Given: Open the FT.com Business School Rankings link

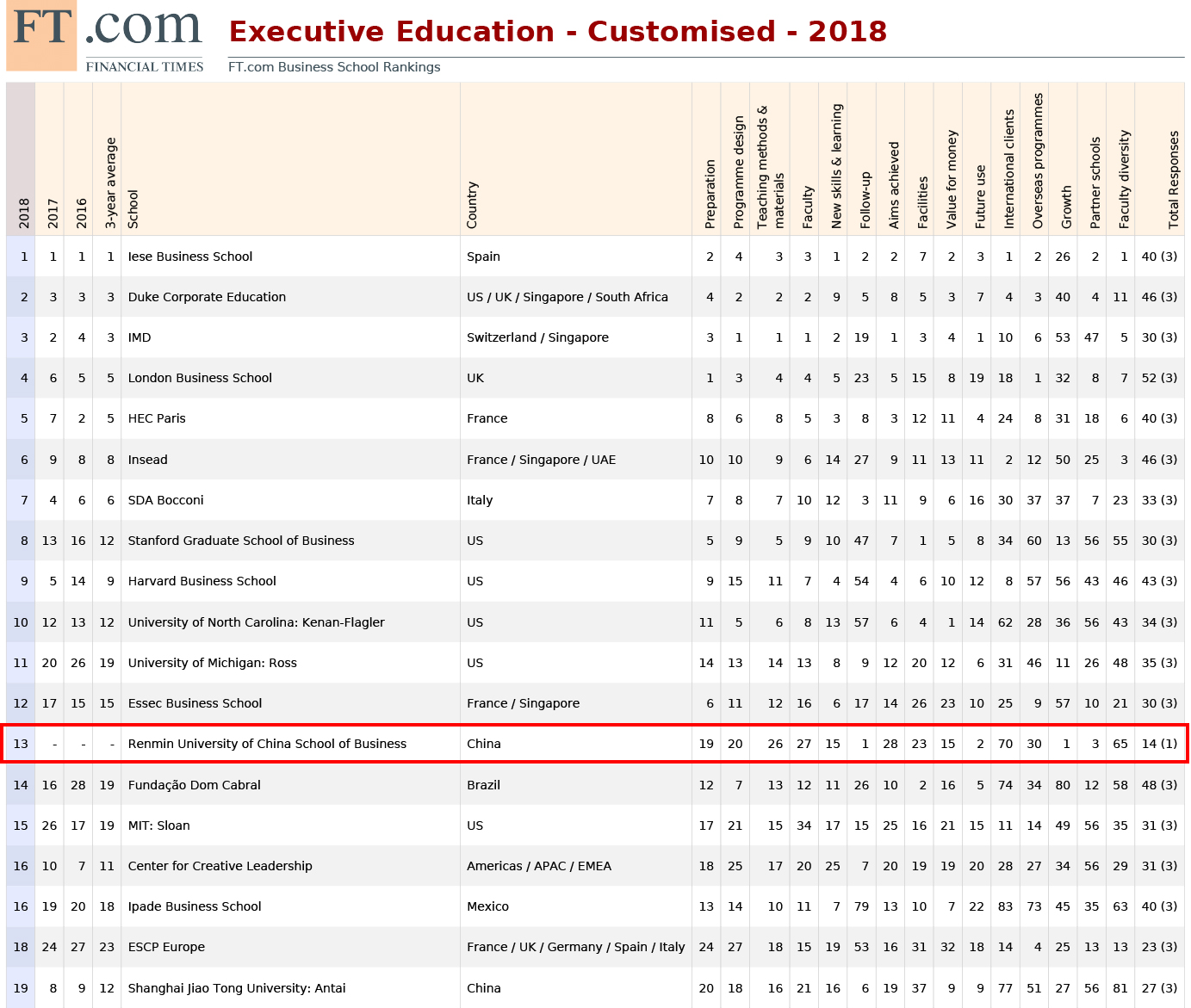Looking at the screenshot, I should (x=334, y=67).
